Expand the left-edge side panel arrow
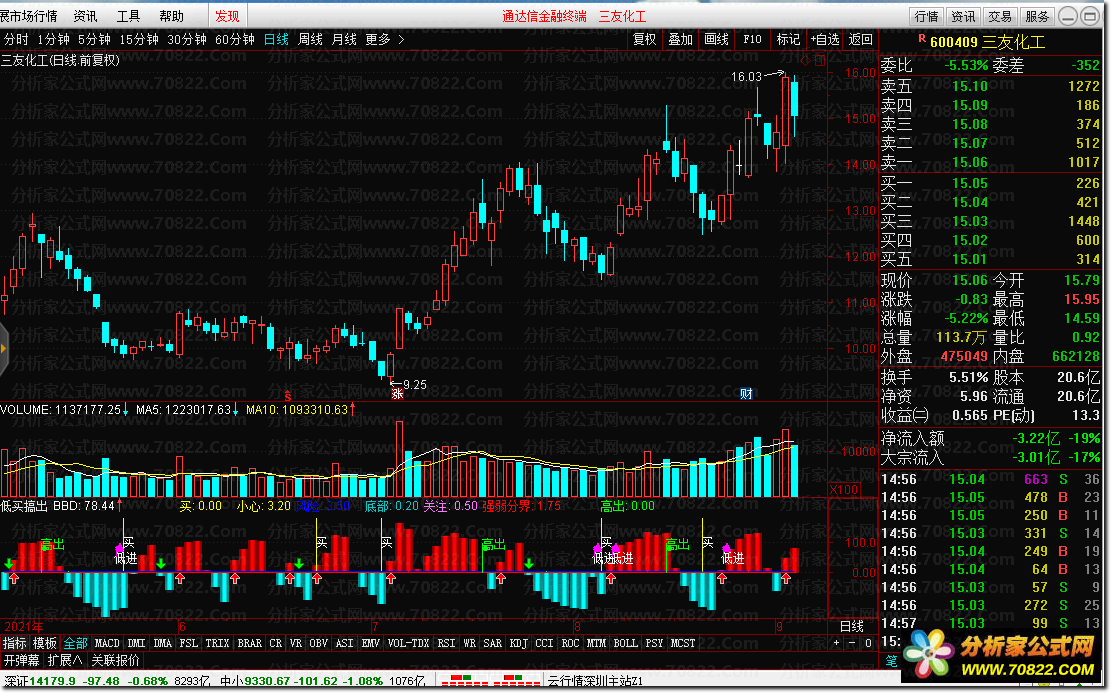 point(4,348)
